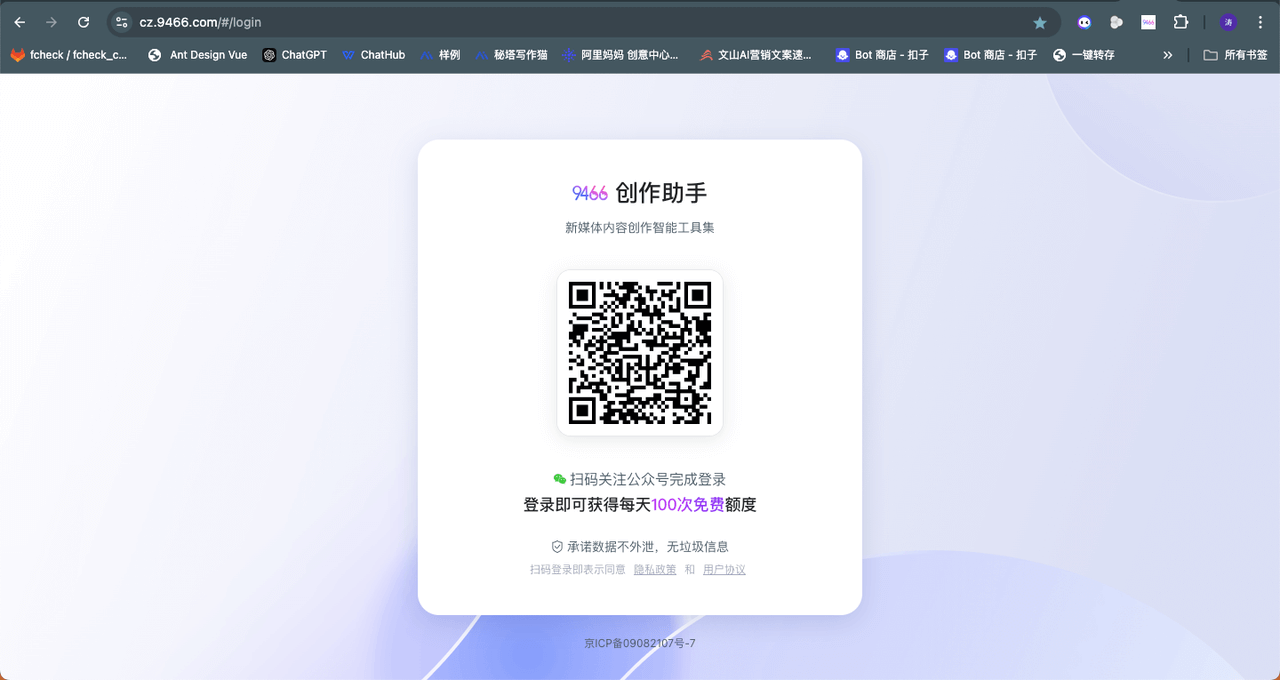
Task: Go back using the browser back arrow
Action: click(20, 22)
